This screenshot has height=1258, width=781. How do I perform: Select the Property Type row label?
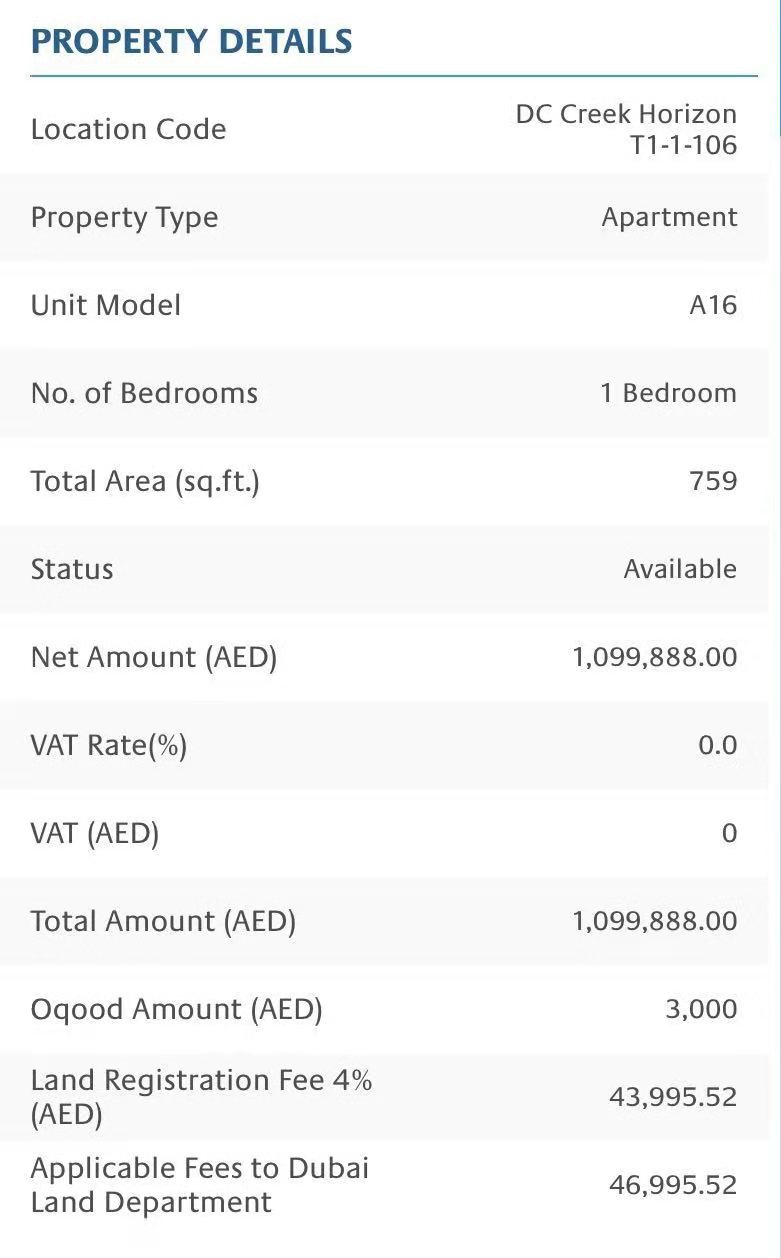coord(124,218)
